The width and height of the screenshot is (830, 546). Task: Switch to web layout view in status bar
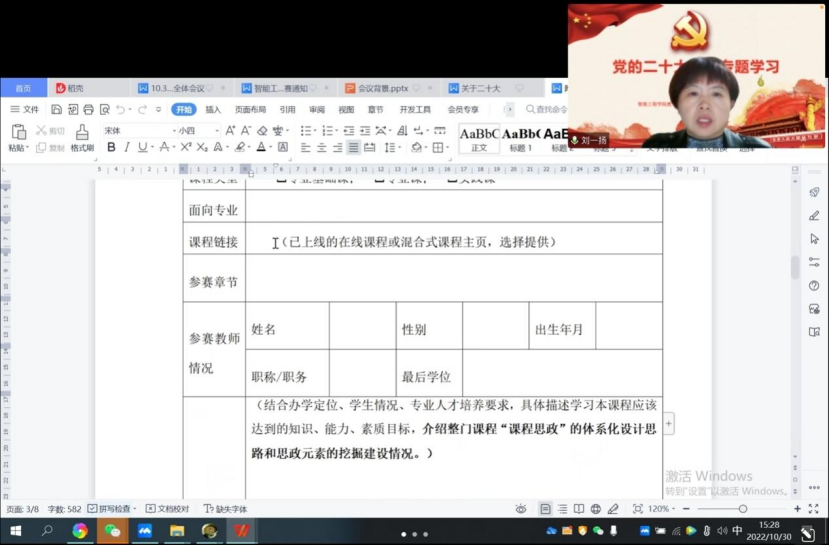(x=595, y=509)
